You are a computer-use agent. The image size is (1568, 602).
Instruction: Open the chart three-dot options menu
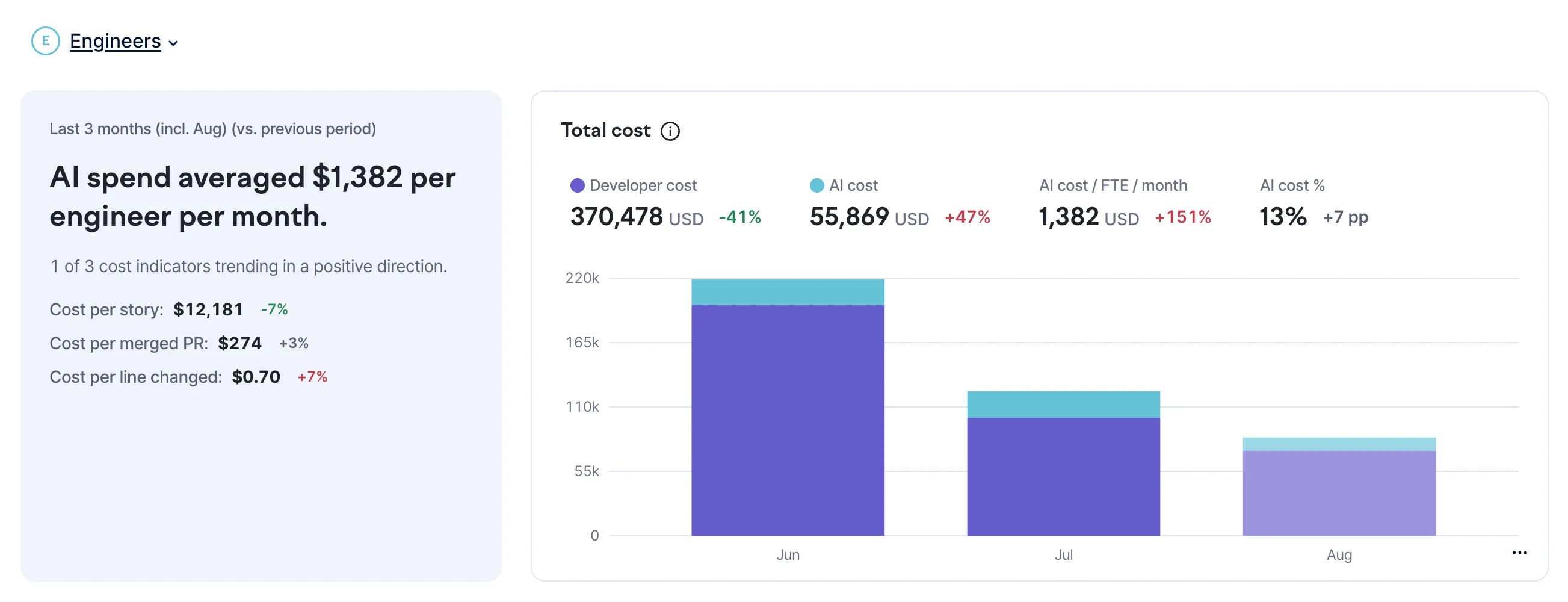(x=1519, y=553)
